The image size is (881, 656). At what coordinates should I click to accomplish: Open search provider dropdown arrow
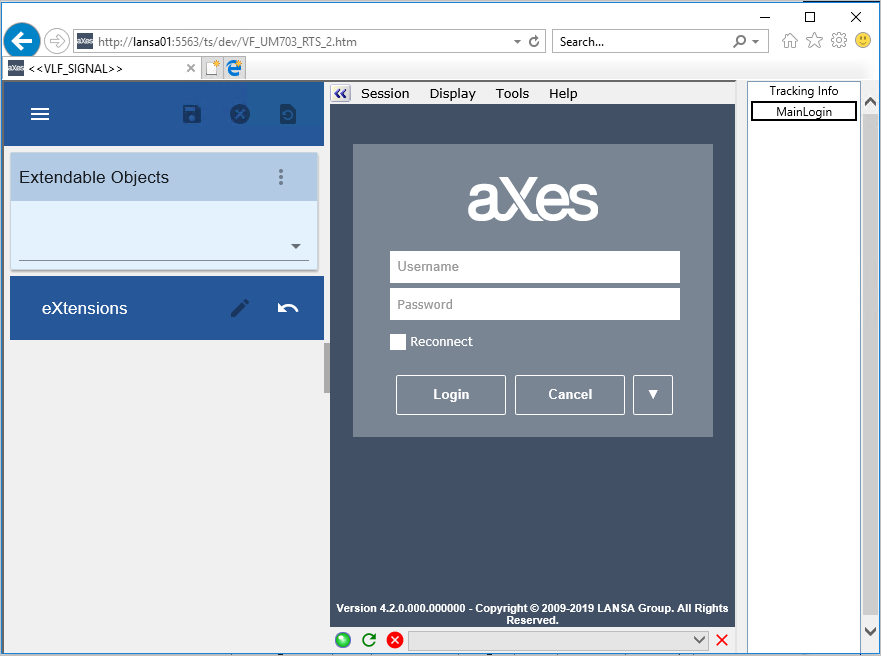(756, 42)
